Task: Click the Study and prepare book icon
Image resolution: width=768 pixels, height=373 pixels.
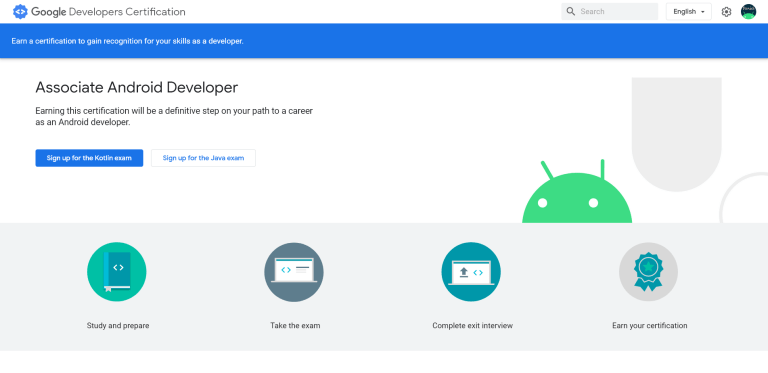Action: [x=117, y=272]
